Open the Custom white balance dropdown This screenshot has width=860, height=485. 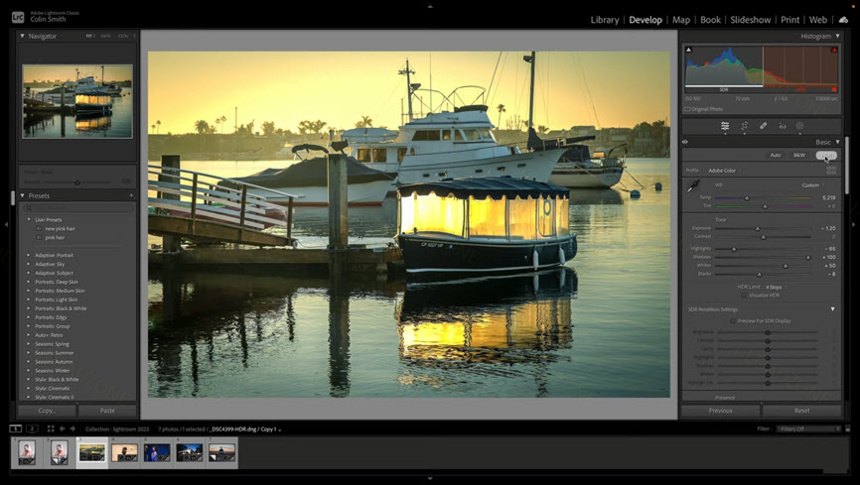812,185
